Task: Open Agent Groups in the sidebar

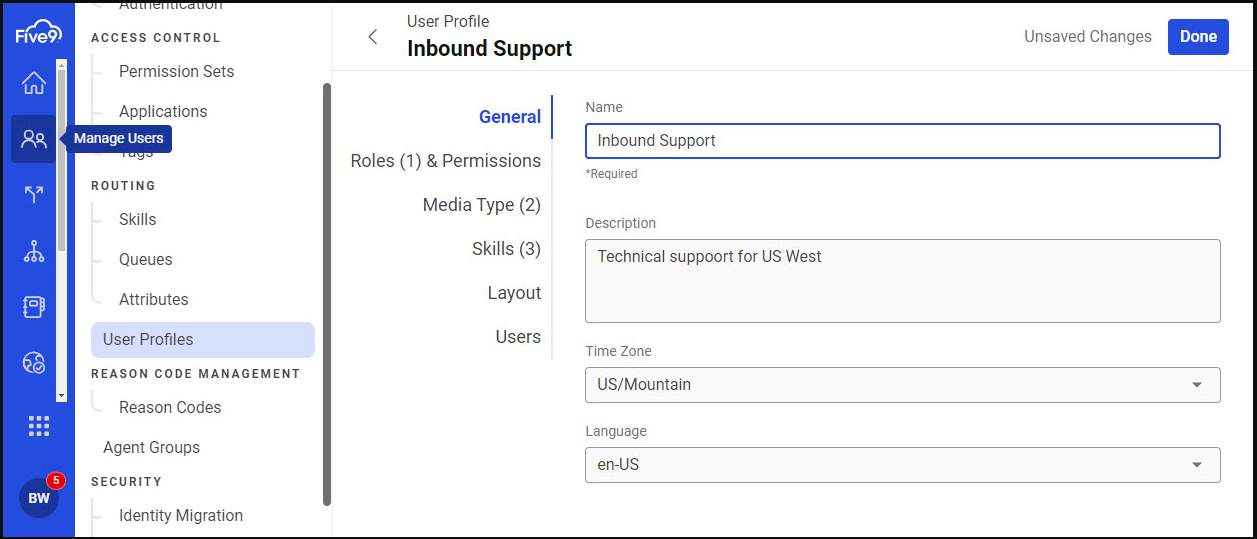Action: coord(151,448)
